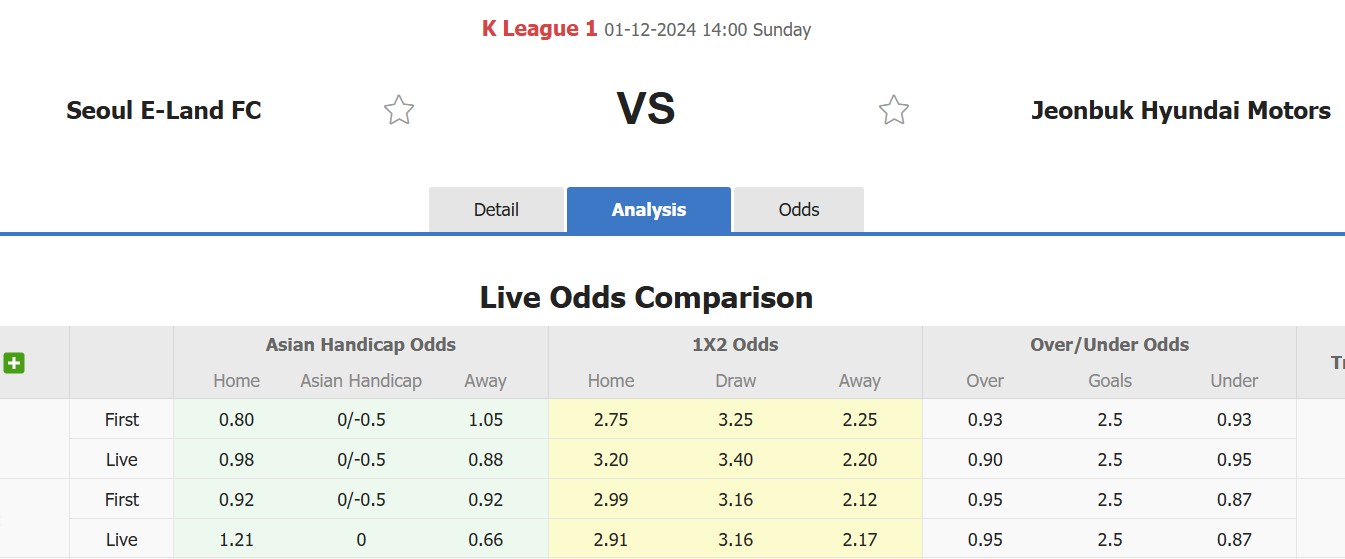Favorite Seoul E-Land FC with the star icon

pos(399,110)
